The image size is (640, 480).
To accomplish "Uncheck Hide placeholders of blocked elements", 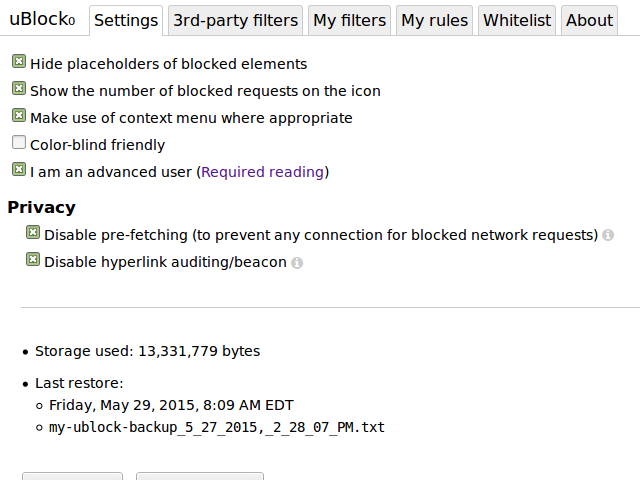I will [19, 62].
